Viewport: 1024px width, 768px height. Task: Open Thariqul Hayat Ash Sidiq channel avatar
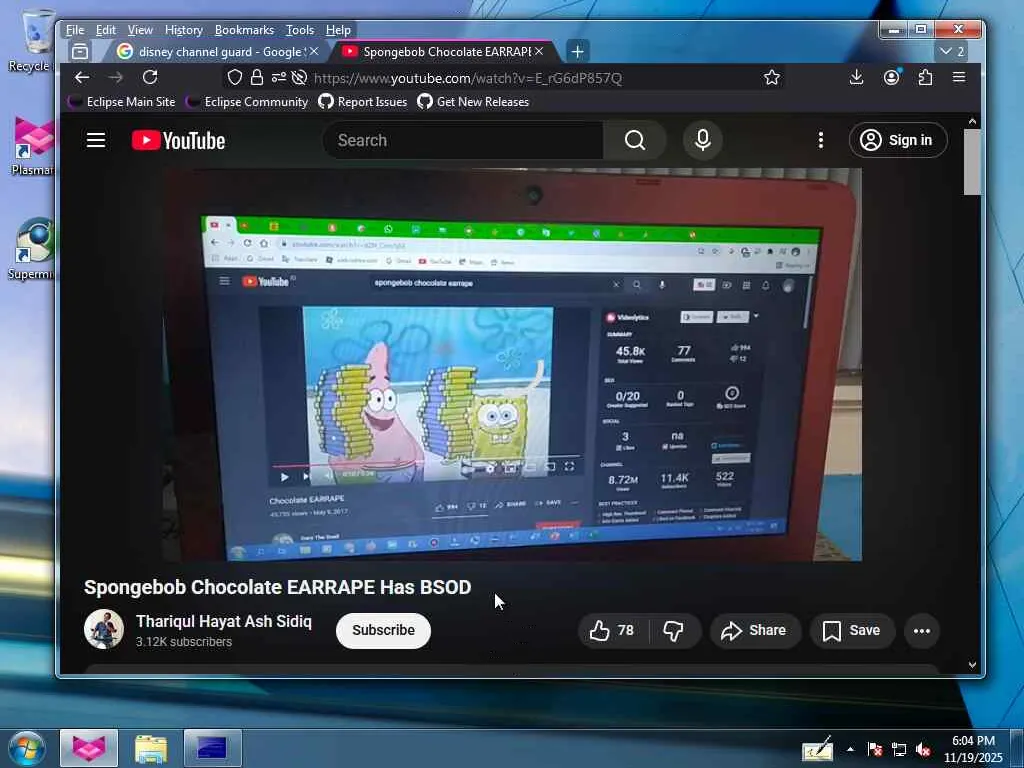104,630
